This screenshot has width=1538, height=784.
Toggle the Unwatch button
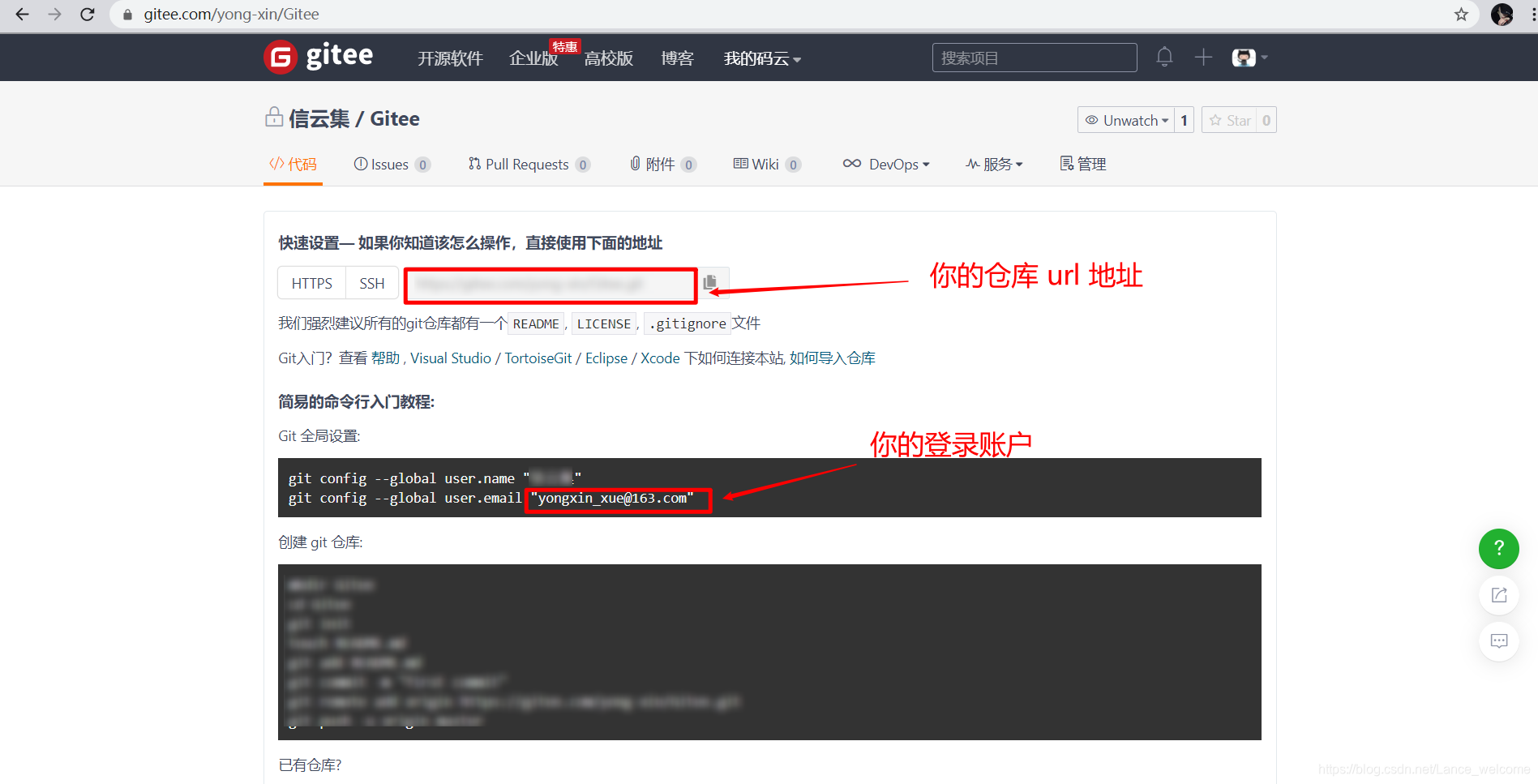tap(1126, 120)
